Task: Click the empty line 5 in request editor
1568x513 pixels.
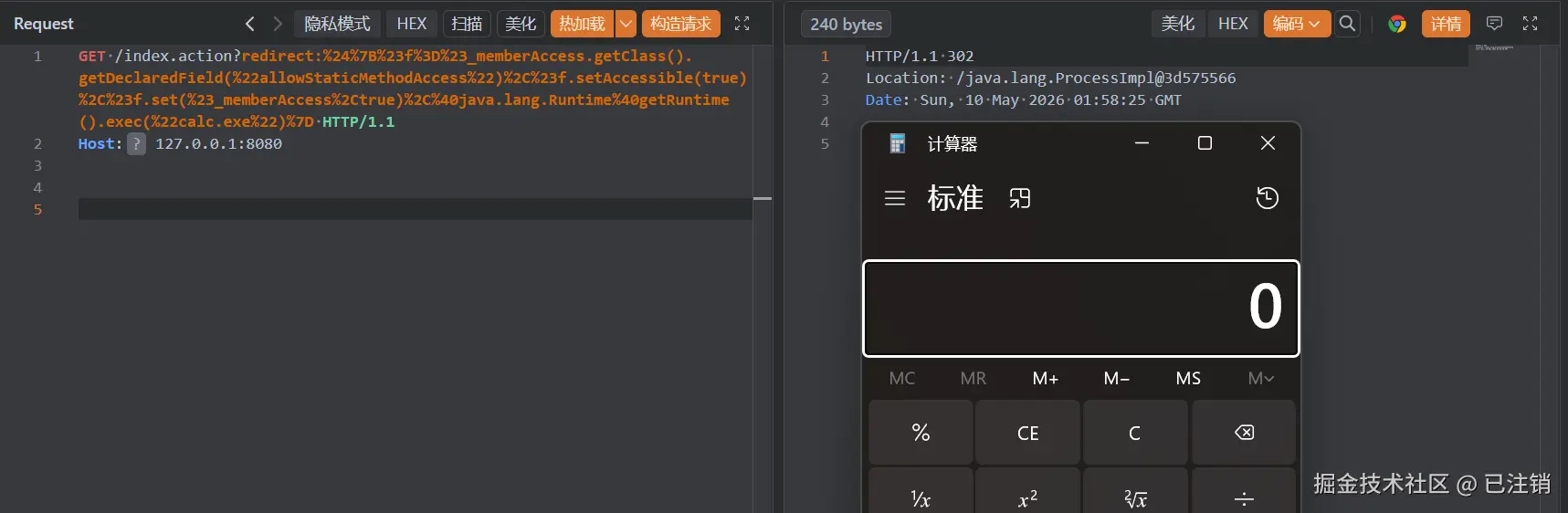Action: click(x=416, y=209)
